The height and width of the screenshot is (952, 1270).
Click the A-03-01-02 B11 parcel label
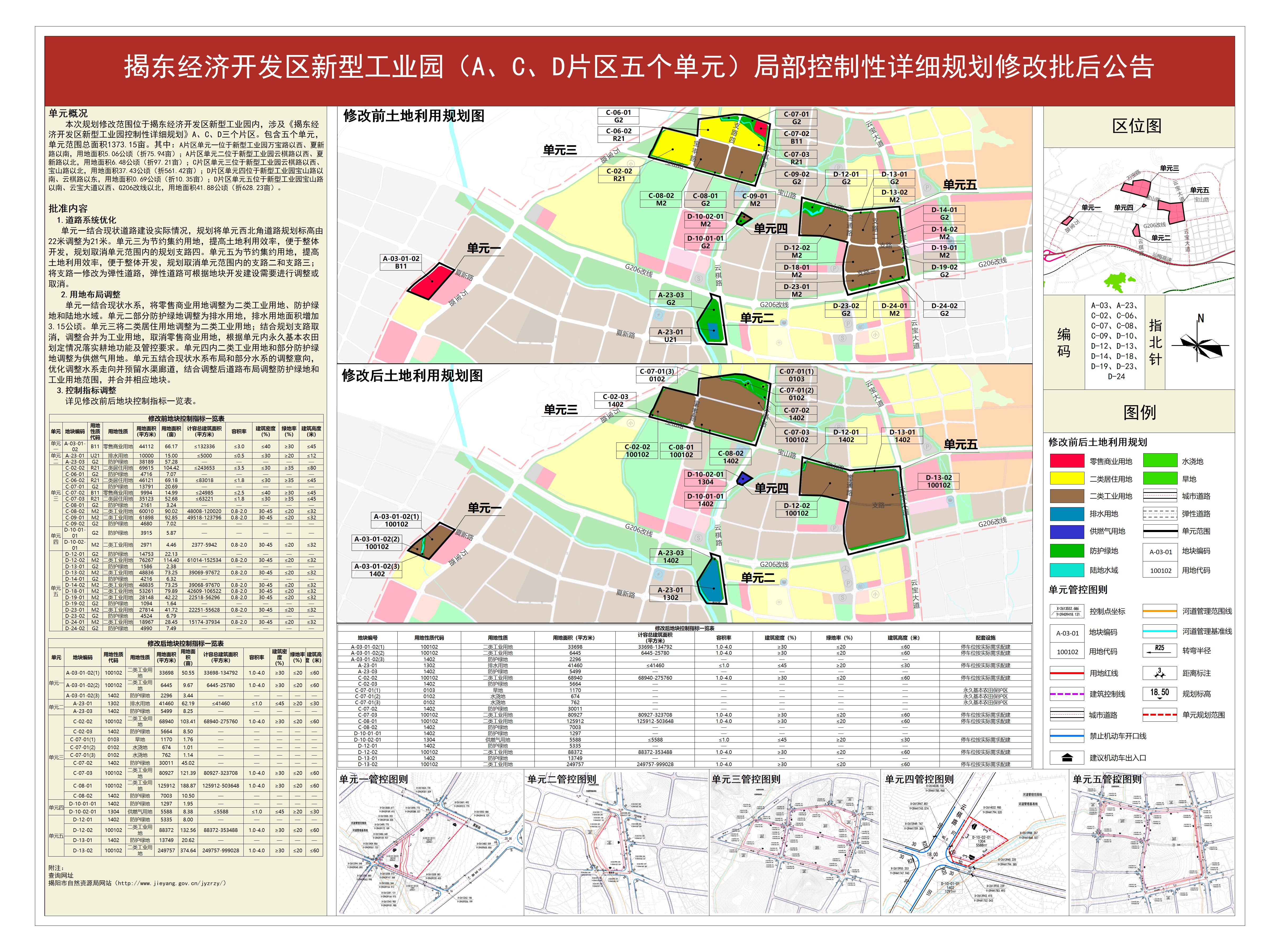[401, 262]
